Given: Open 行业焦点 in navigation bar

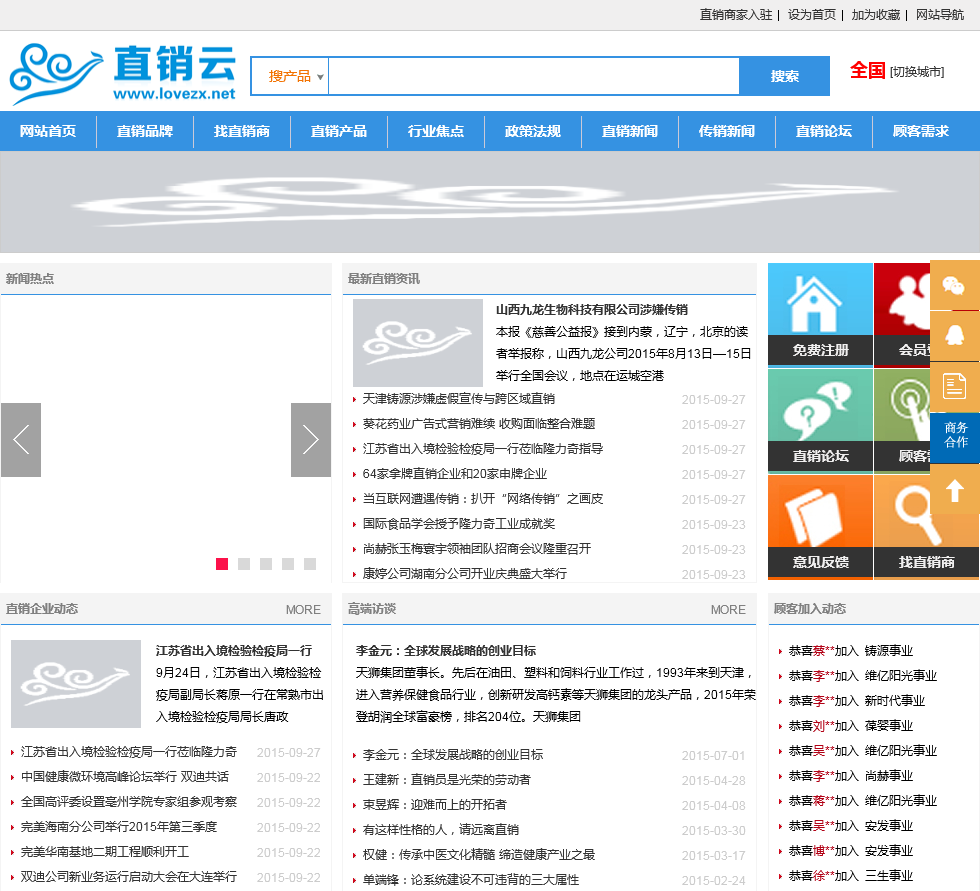Looking at the screenshot, I should click(436, 131).
